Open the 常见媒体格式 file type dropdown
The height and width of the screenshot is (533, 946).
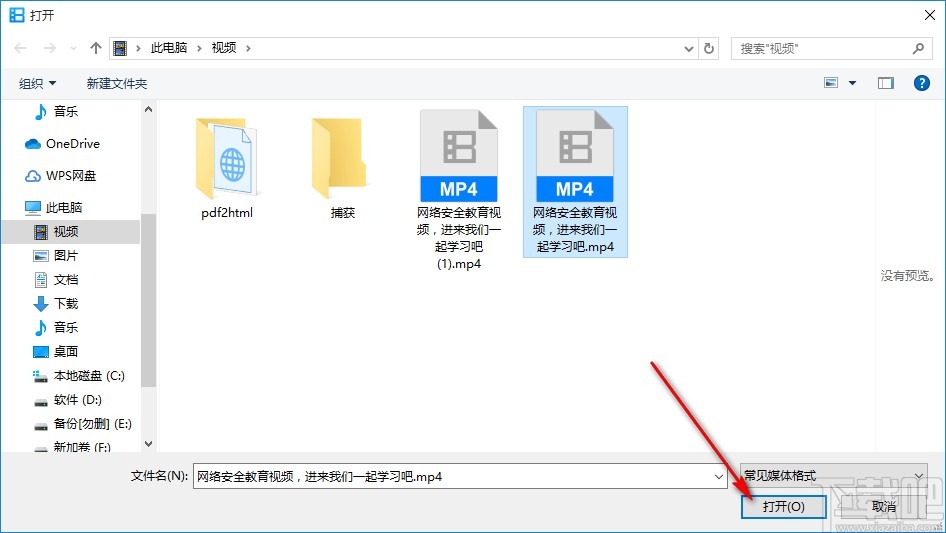click(833, 476)
